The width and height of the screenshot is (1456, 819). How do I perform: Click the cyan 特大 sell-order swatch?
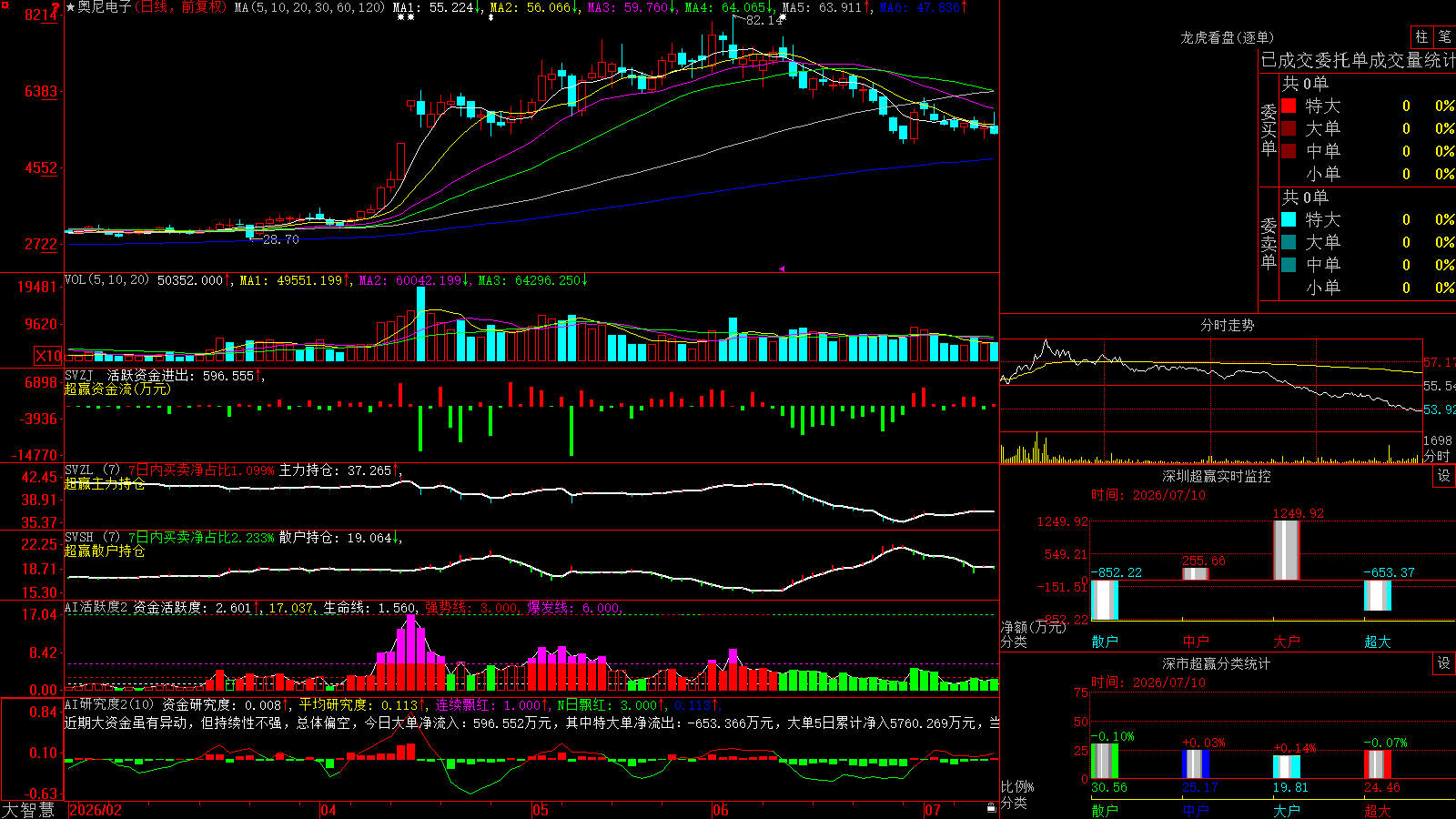pos(1289,219)
